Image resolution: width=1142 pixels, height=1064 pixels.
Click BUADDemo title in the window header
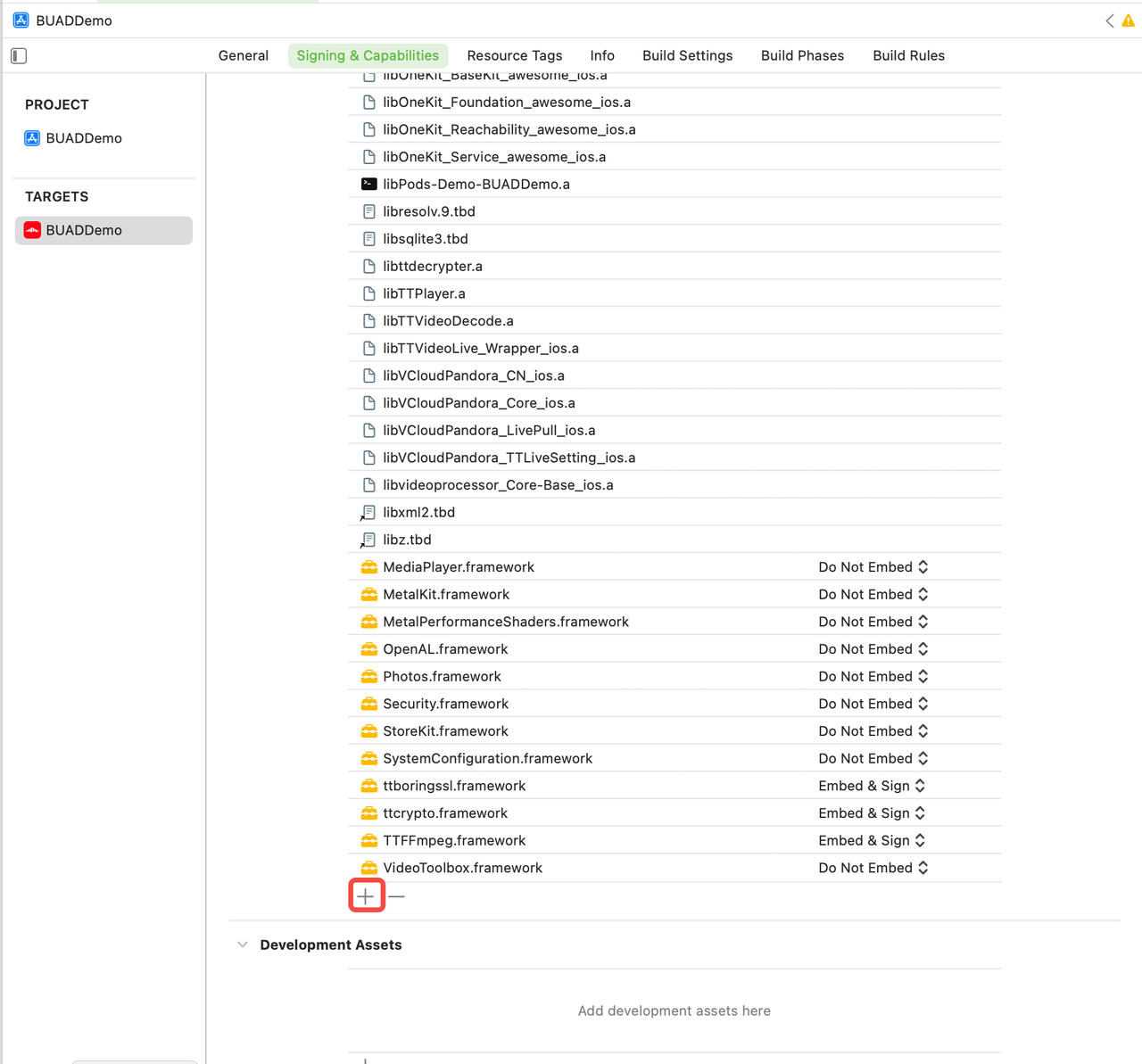pos(74,21)
